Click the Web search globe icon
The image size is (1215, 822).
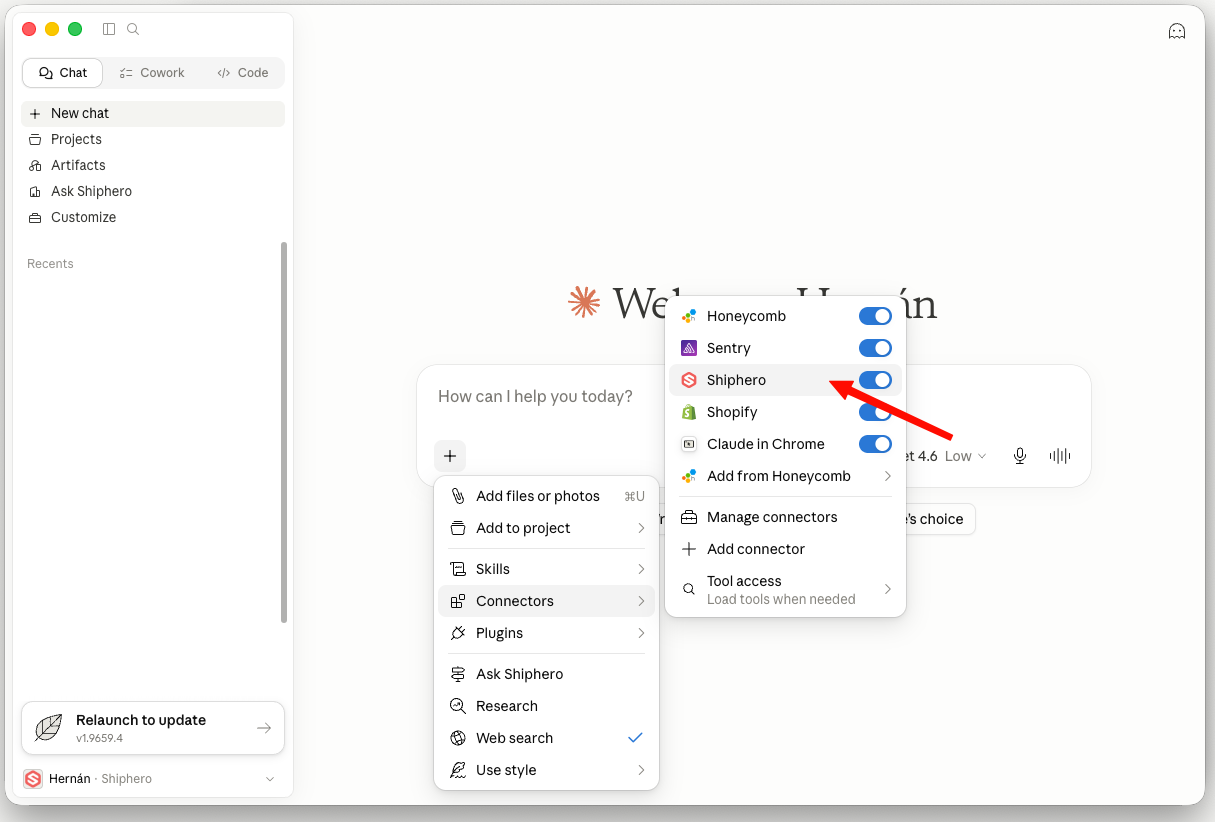458,738
